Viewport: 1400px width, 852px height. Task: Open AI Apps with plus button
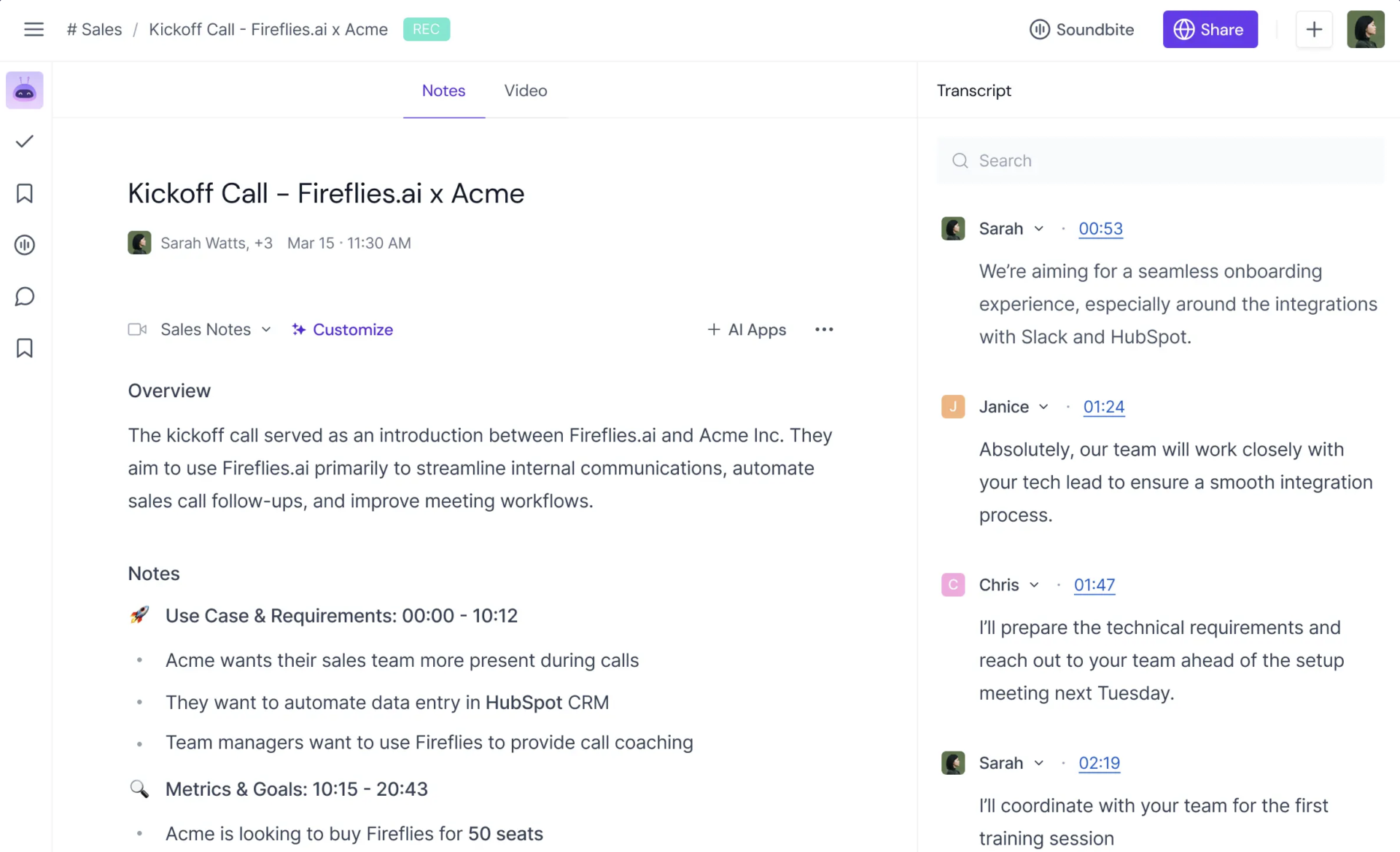pos(747,329)
